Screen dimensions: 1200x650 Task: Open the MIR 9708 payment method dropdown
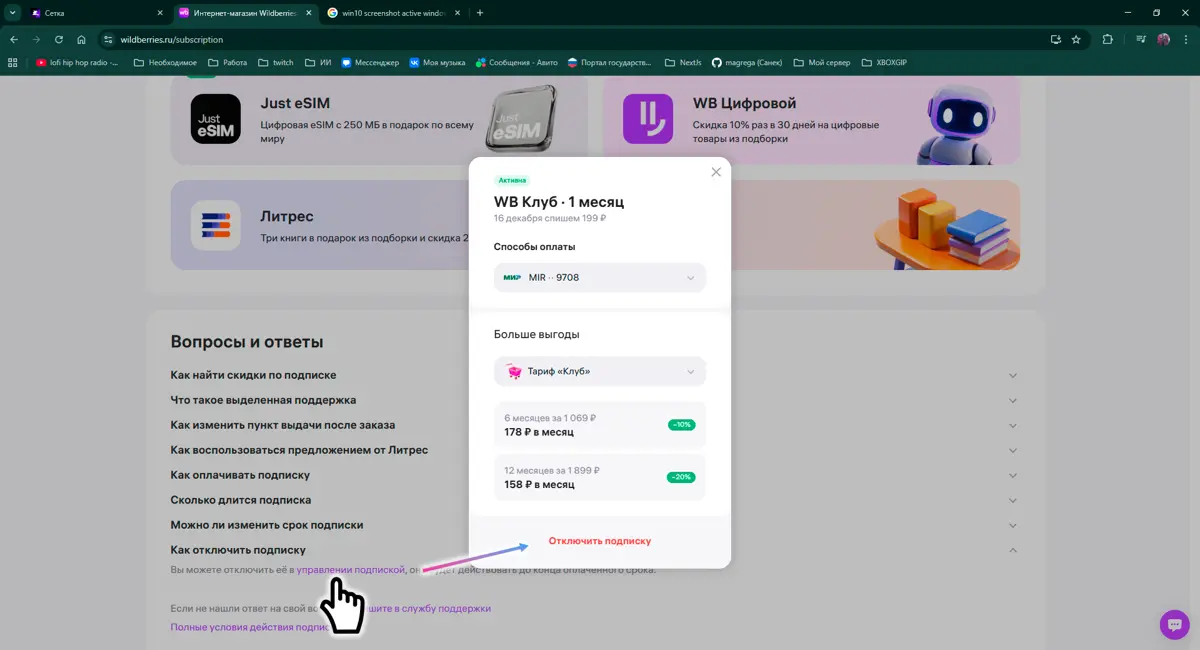point(600,277)
